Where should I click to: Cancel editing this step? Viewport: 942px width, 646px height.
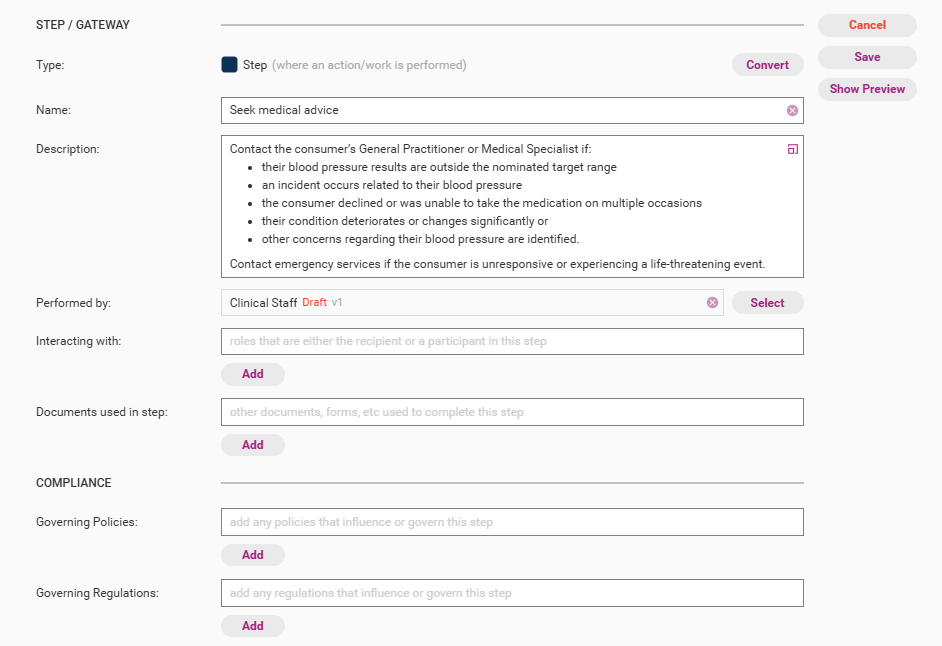(867, 25)
